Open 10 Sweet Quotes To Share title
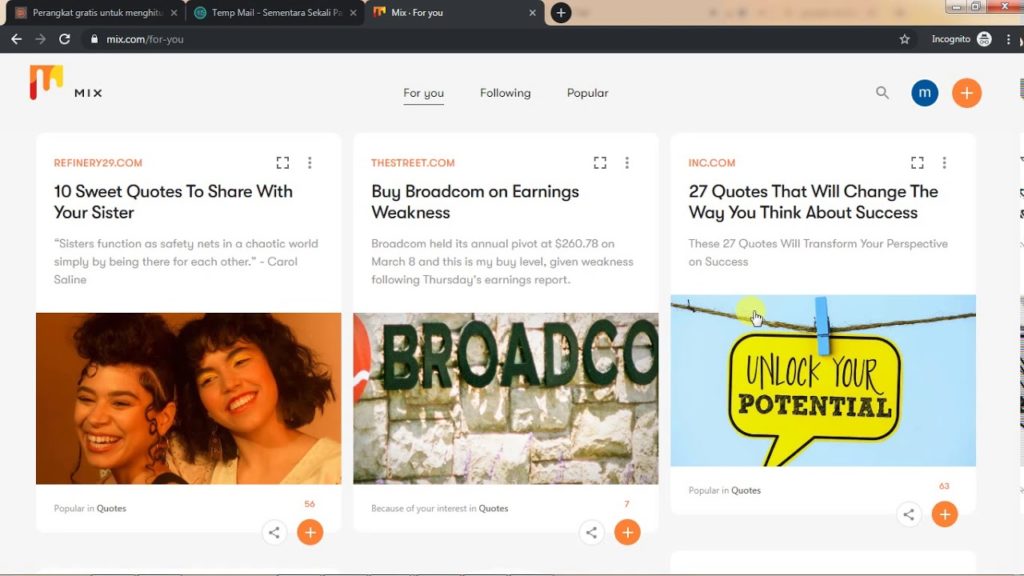 [x=173, y=202]
